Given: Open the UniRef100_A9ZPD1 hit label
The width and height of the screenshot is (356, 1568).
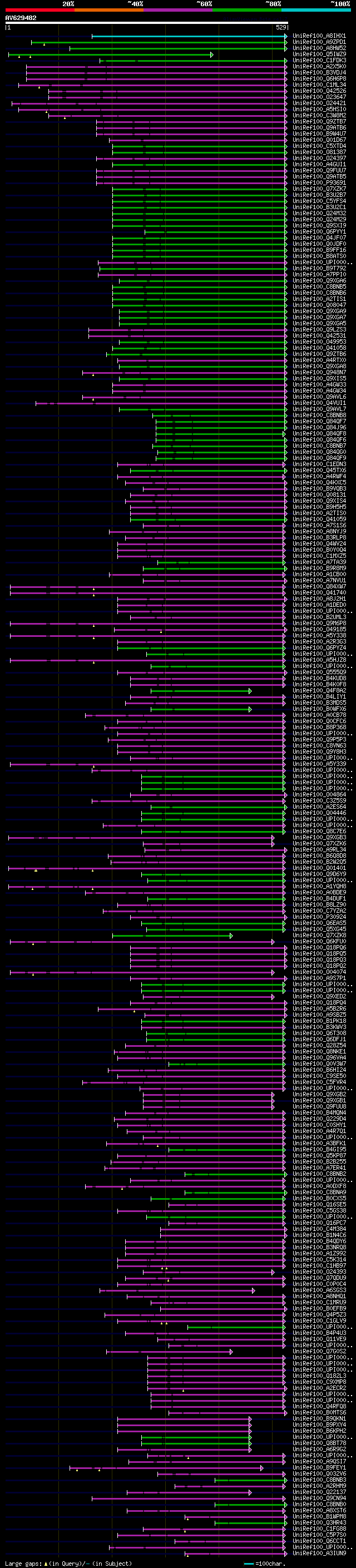Looking at the screenshot, I should pos(319,42).
